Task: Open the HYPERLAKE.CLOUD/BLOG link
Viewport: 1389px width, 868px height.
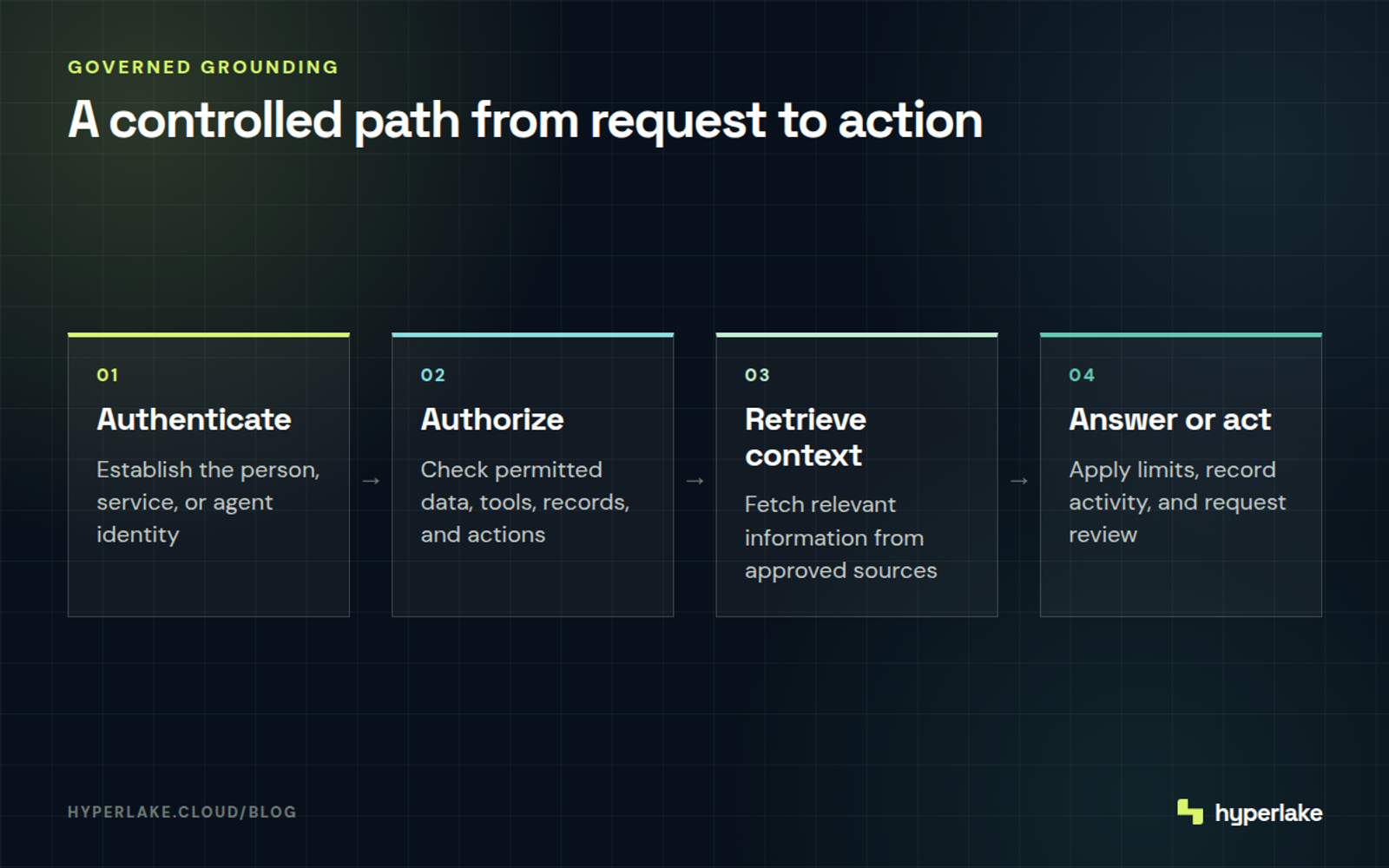Action: pos(182,812)
